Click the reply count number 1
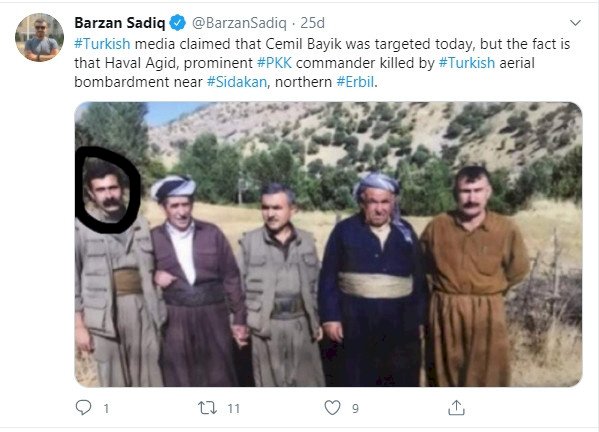The height and width of the screenshot is (432, 599). coord(106,409)
